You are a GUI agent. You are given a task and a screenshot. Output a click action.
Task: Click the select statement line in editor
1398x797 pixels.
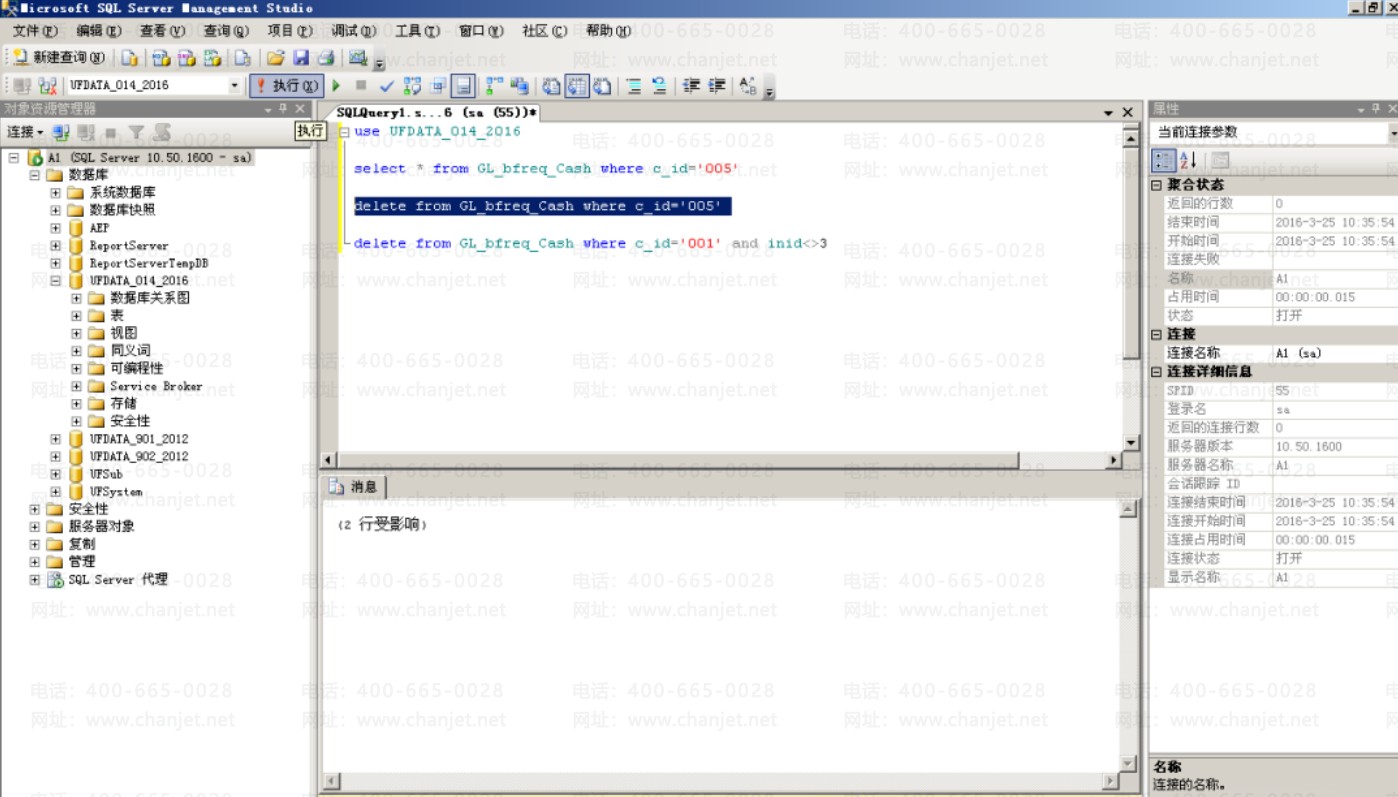tap(547, 169)
